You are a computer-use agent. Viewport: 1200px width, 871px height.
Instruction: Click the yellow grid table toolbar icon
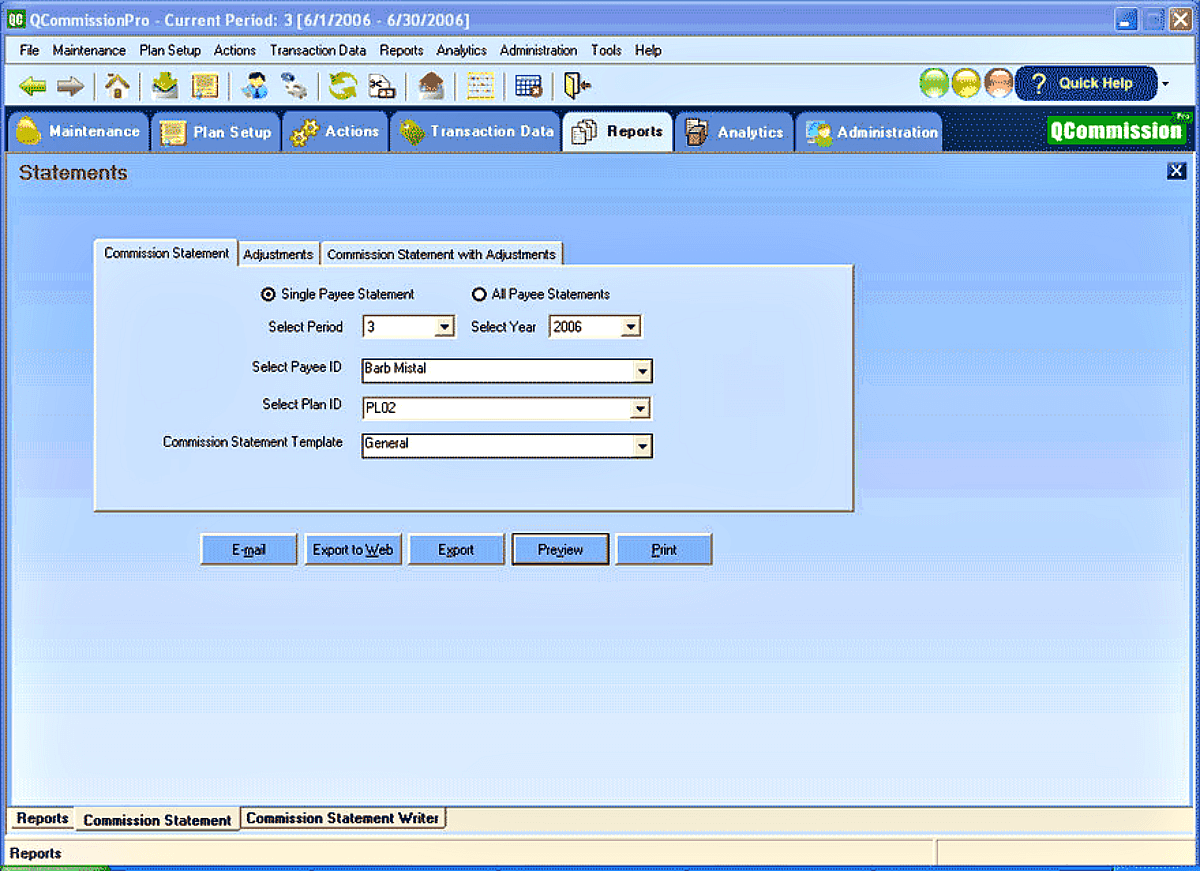click(481, 86)
